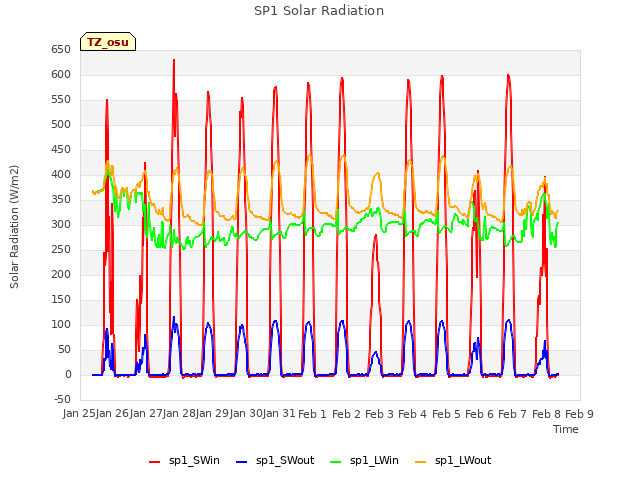Click the red sp1_SWin legend color marker
This screenshot has width=640, height=480.
point(155,462)
